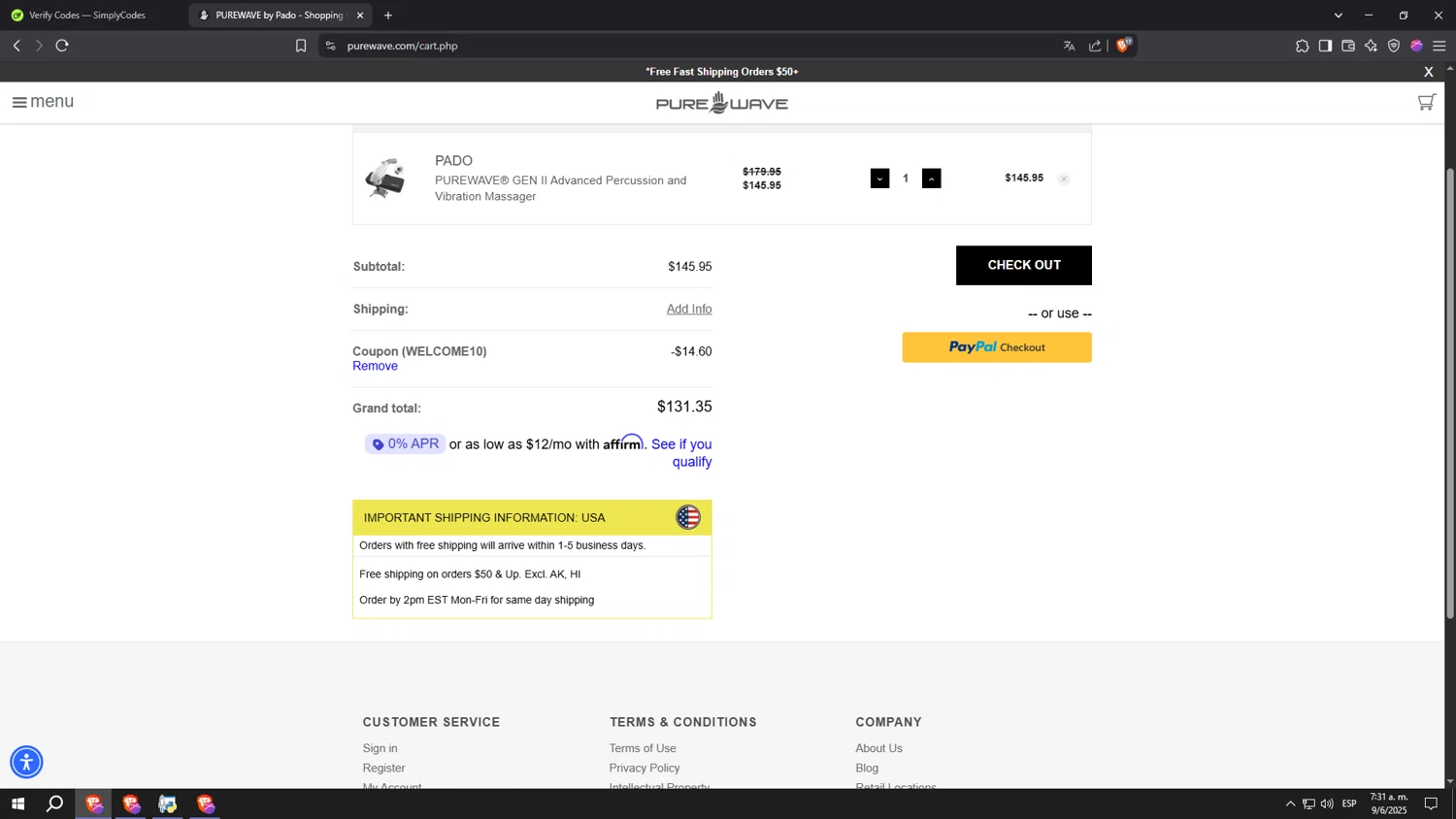Click the address bar URL
This screenshot has height=819, width=1456.
(402, 46)
